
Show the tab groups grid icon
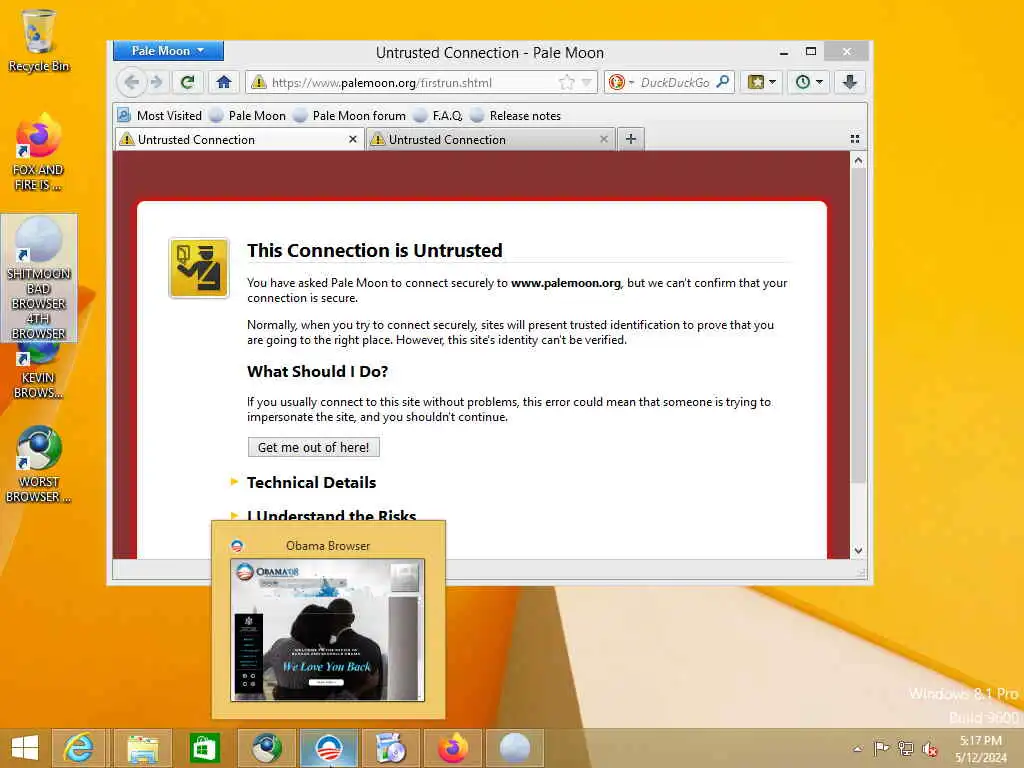click(855, 138)
